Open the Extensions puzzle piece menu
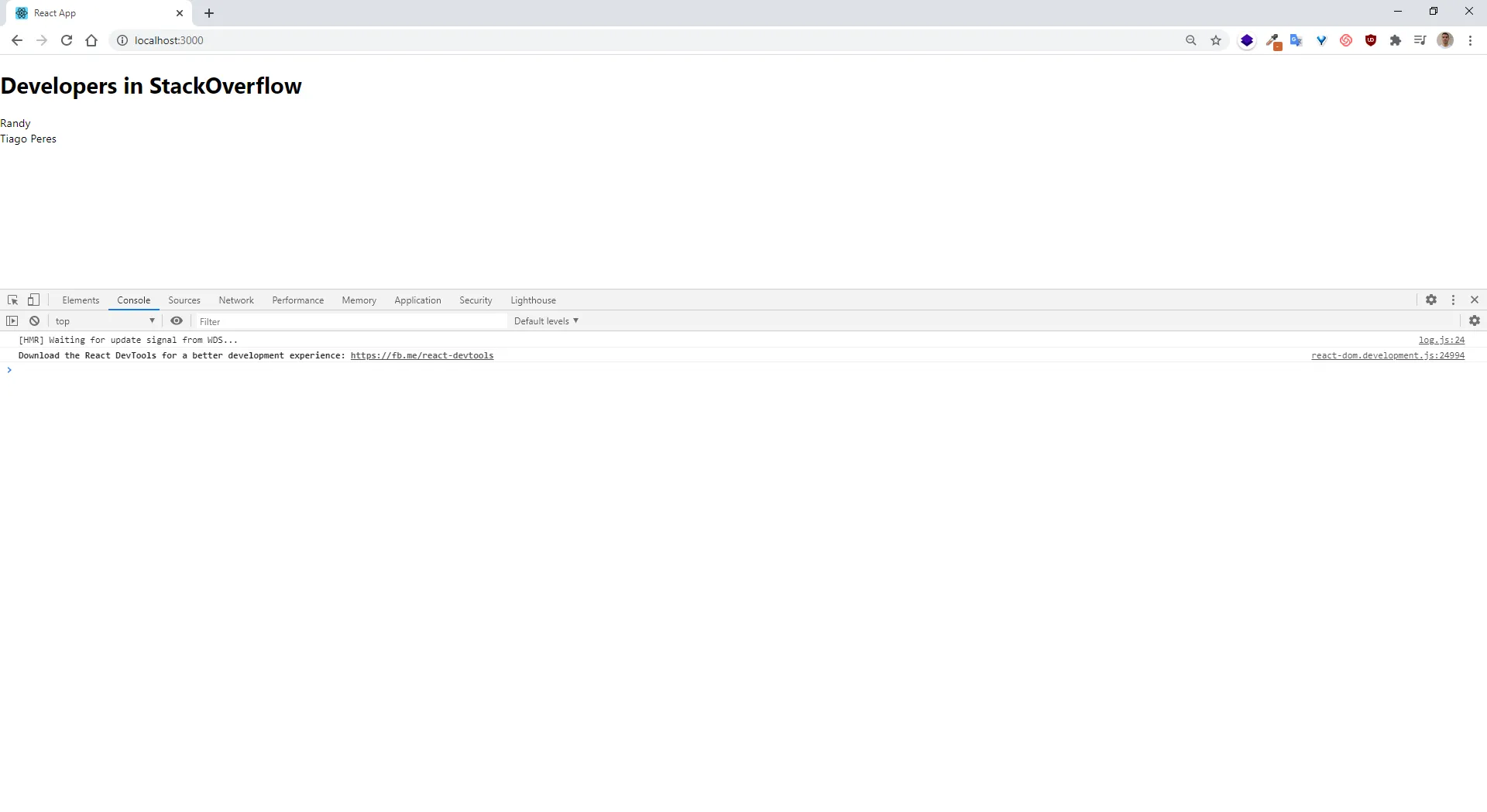The height and width of the screenshot is (812, 1487). [1396, 40]
